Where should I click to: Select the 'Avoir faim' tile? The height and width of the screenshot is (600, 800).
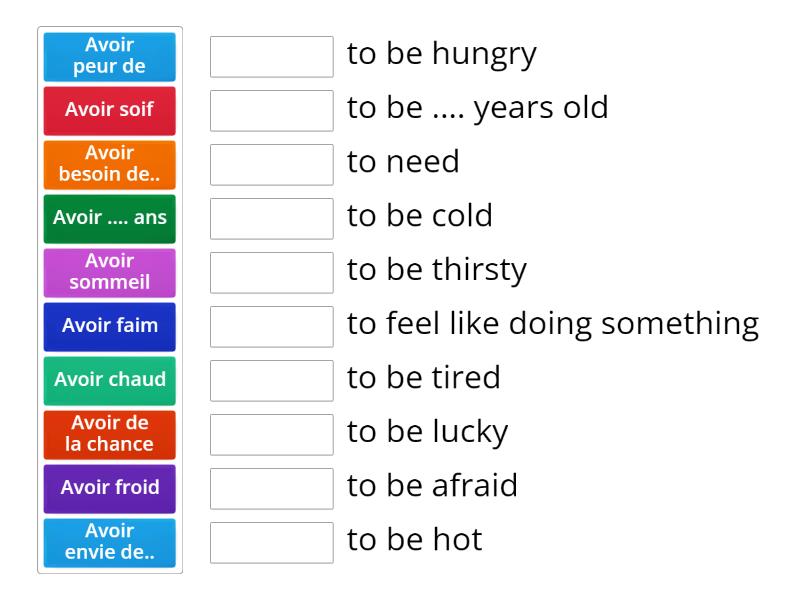pyautogui.click(x=108, y=326)
